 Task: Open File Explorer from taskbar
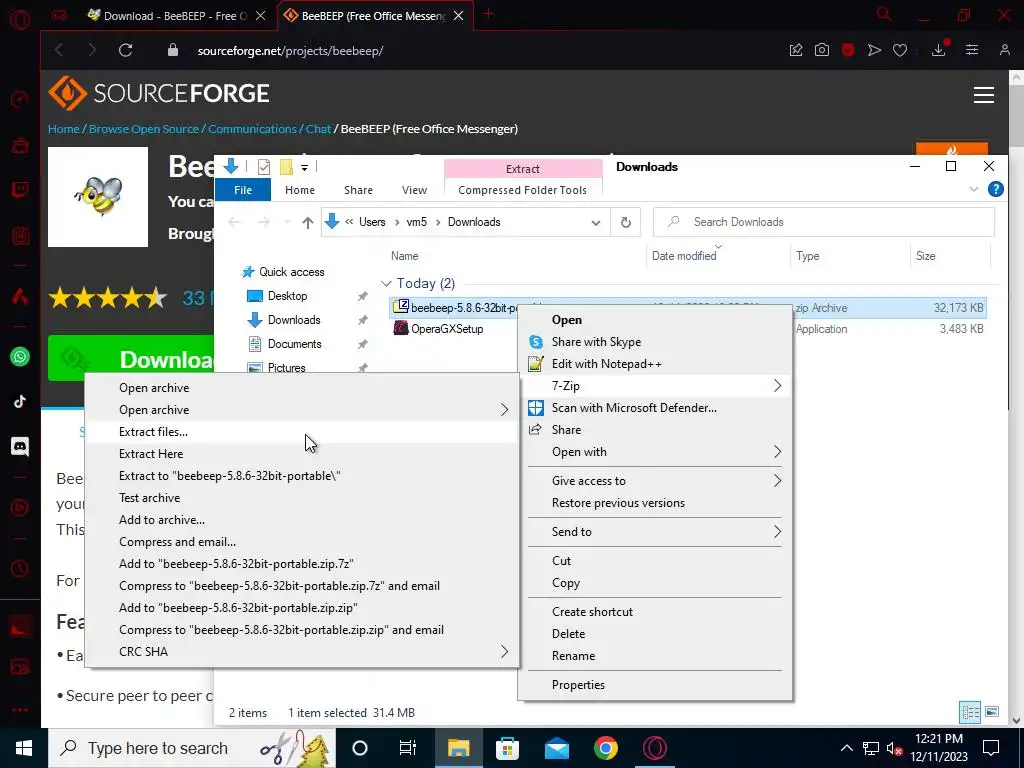458,748
